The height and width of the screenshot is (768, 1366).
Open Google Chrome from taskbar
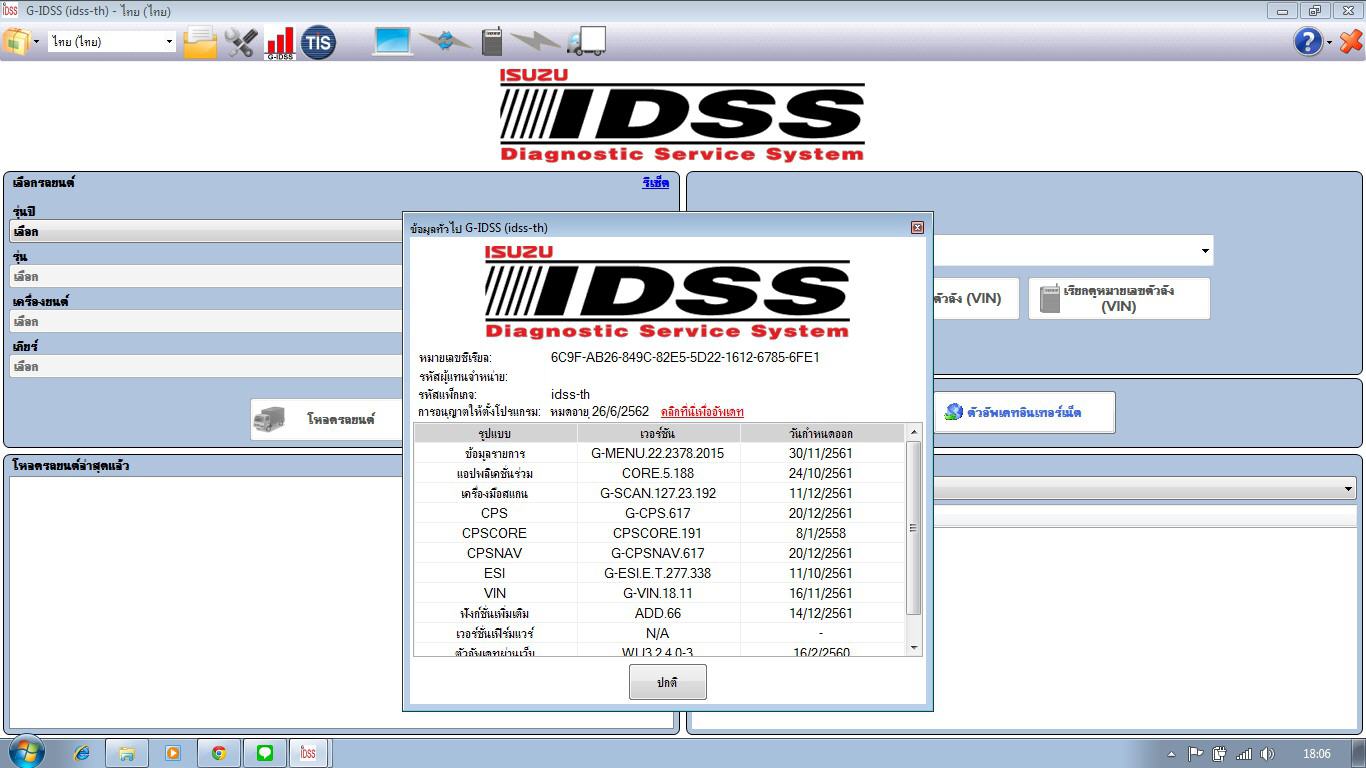(219, 753)
